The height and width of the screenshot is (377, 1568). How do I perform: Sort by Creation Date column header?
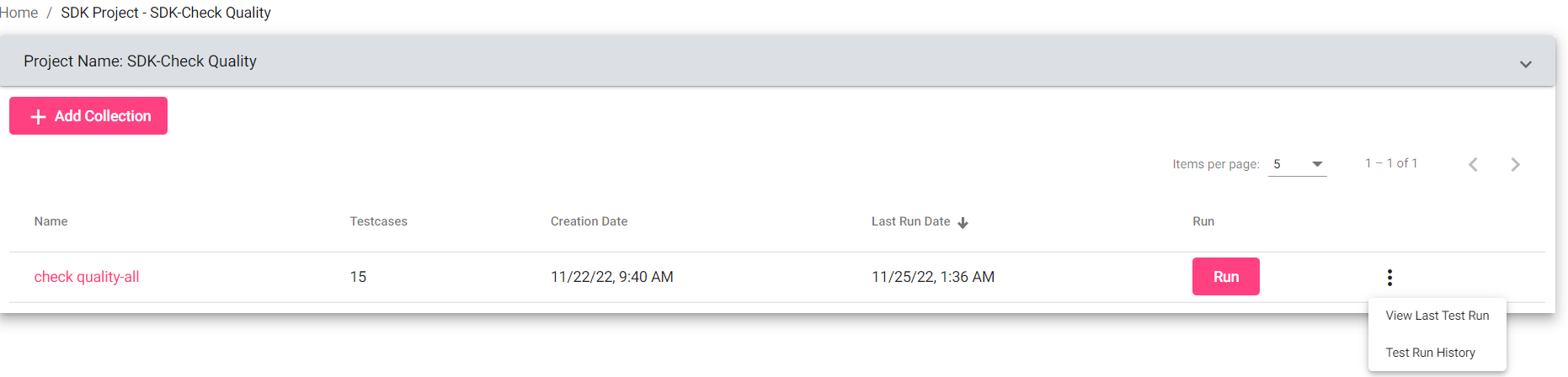click(x=589, y=221)
